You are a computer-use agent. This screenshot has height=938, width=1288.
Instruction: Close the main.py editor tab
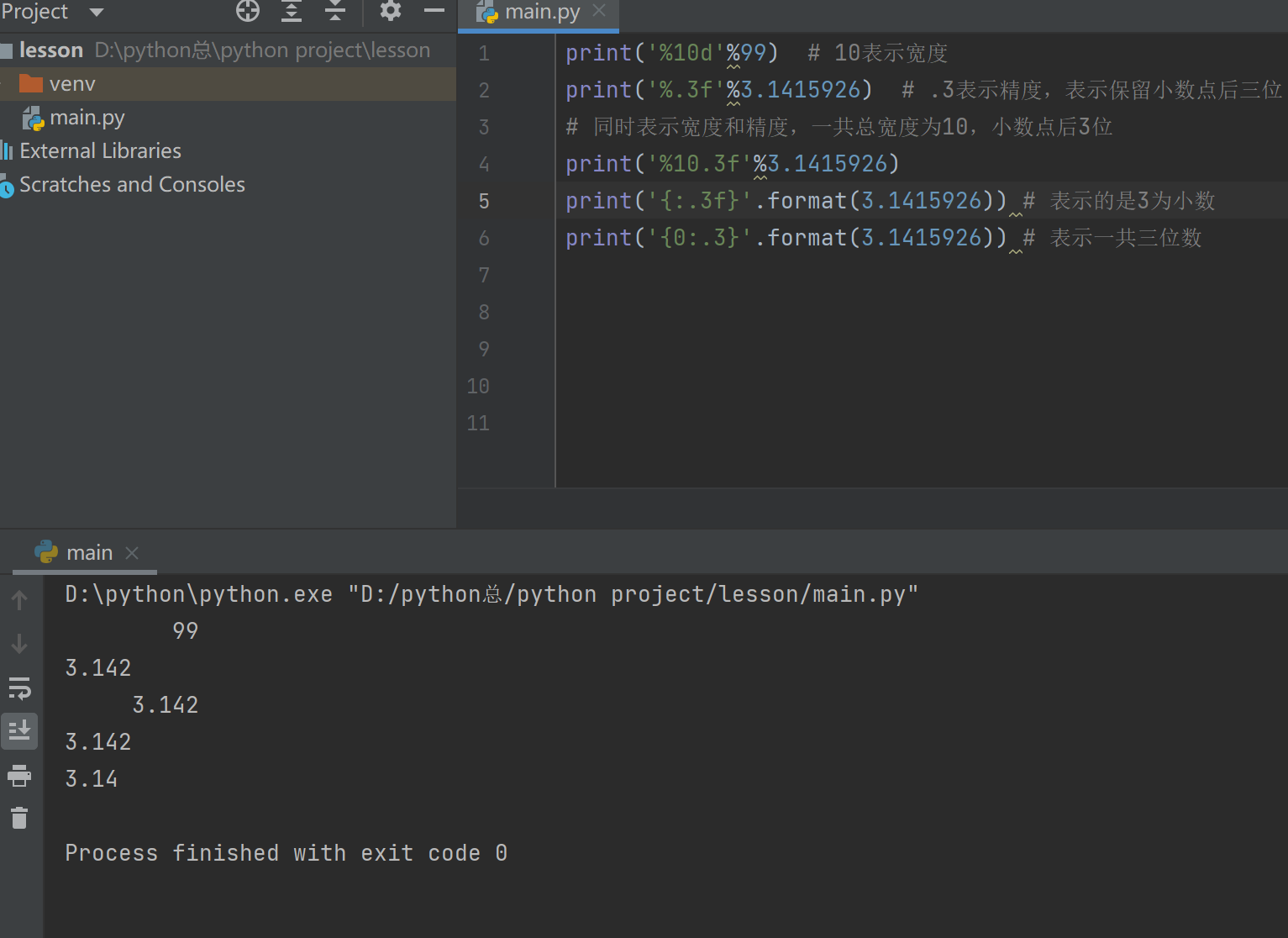[599, 11]
